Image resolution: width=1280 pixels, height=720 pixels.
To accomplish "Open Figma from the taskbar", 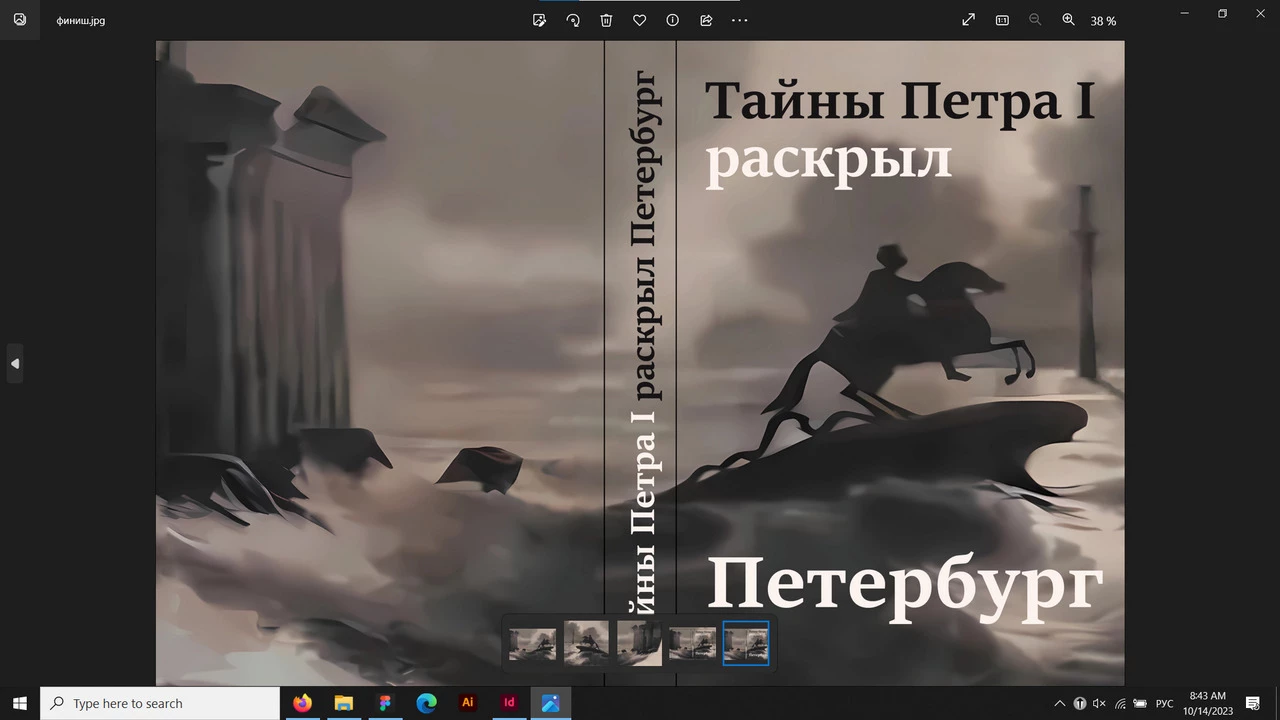I will (x=385, y=703).
